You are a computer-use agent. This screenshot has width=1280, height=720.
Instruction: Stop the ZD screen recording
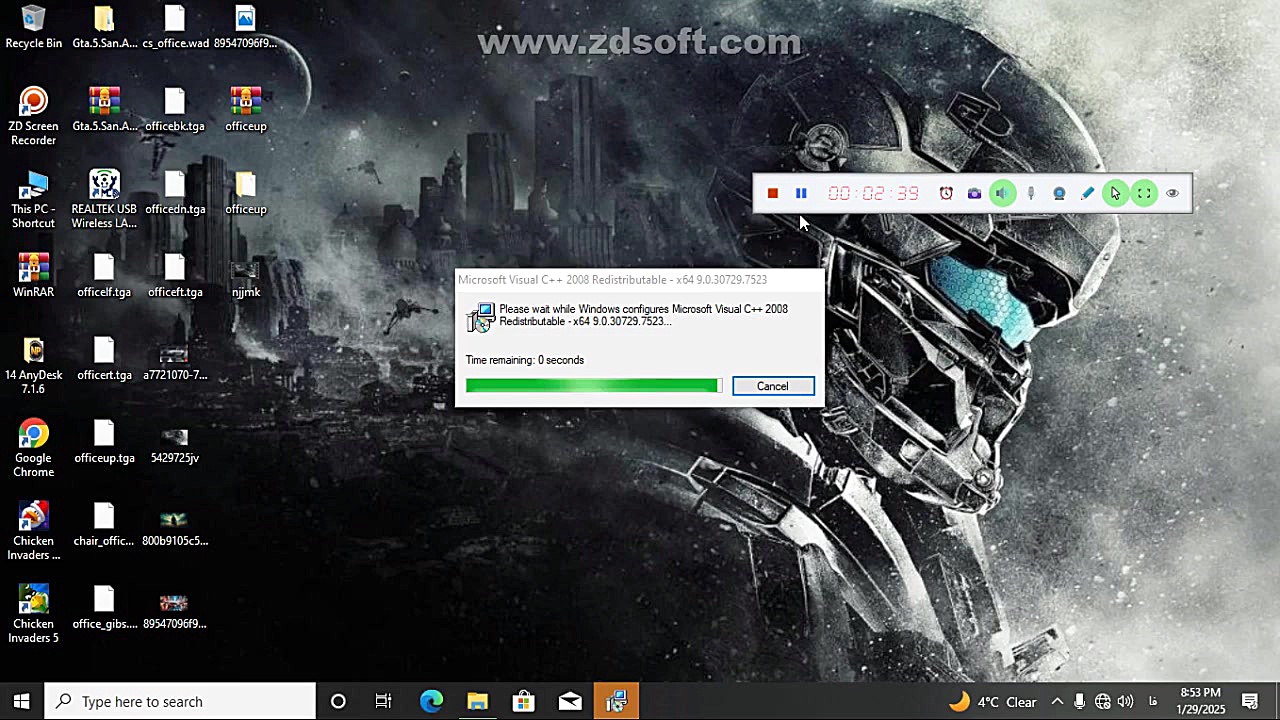click(x=772, y=193)
